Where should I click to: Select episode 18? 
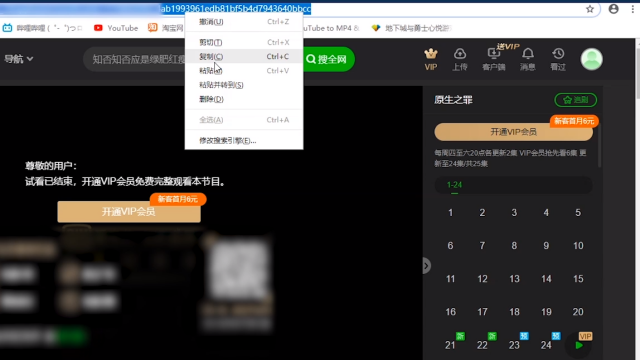click(x=514, y=312)
